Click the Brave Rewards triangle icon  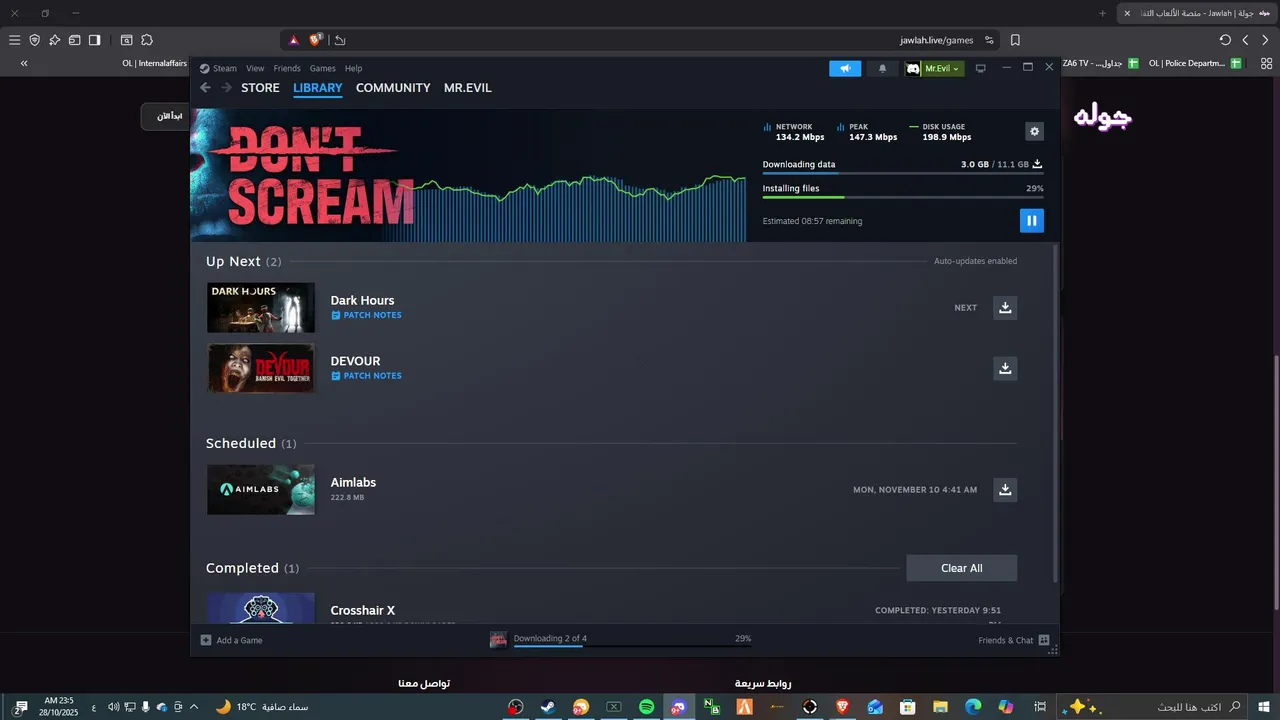(x=294, y=40)
